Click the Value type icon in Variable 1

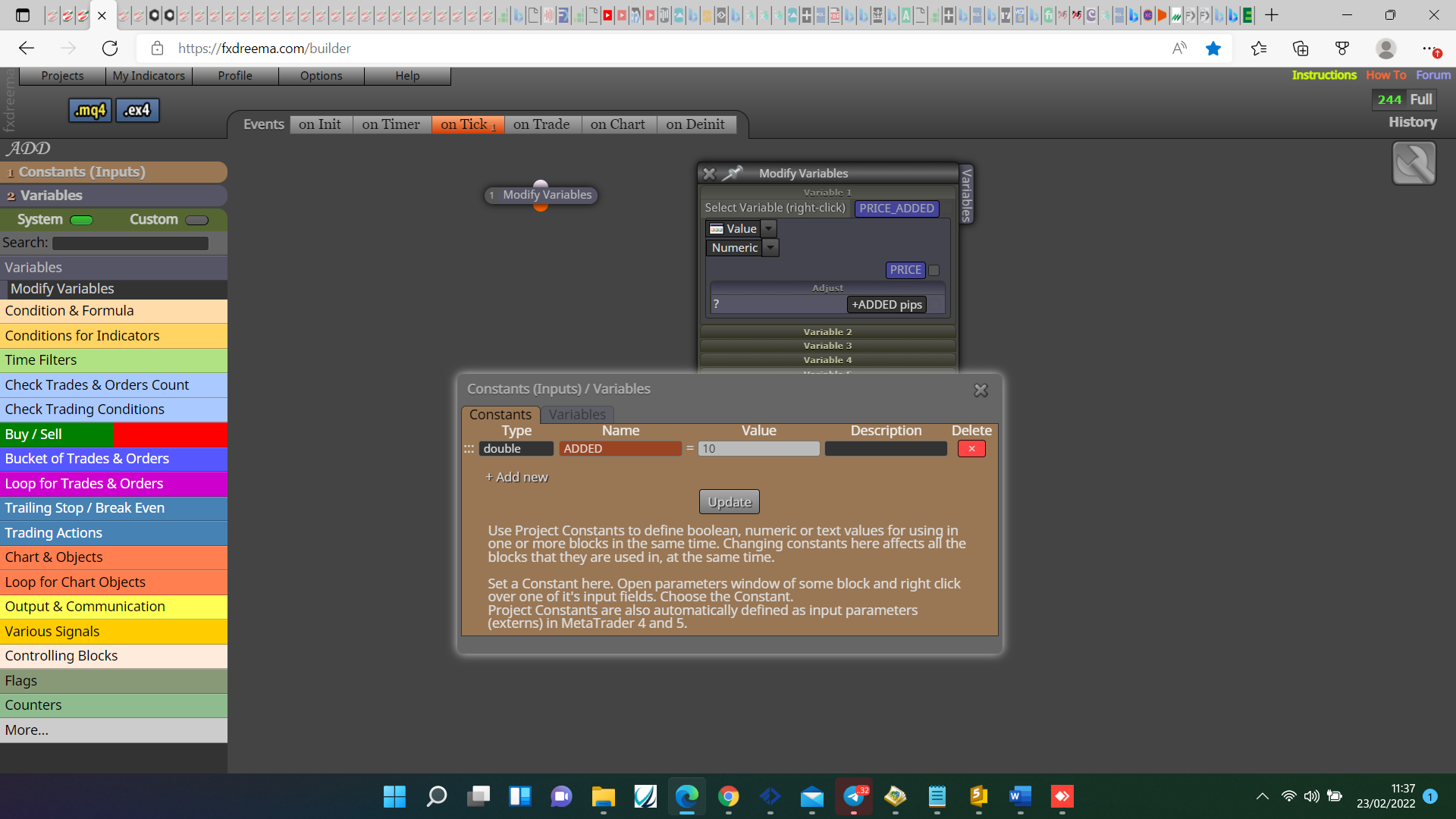(x=717, y=229)
